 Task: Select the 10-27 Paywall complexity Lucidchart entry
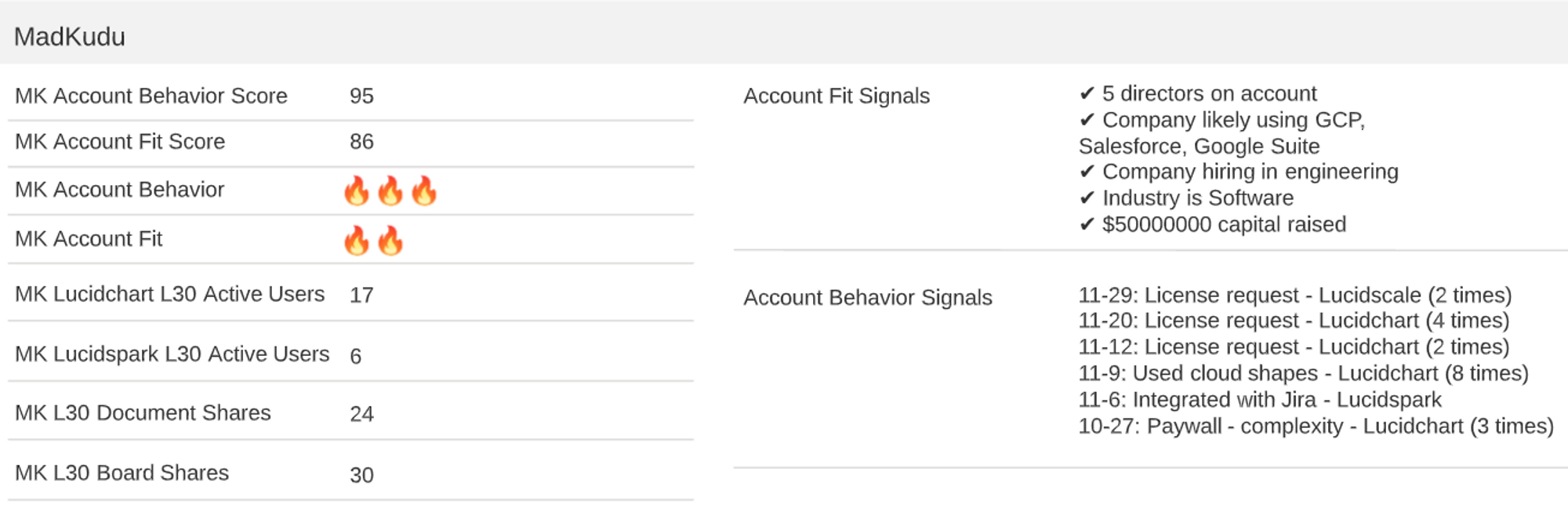[1316, 426]
